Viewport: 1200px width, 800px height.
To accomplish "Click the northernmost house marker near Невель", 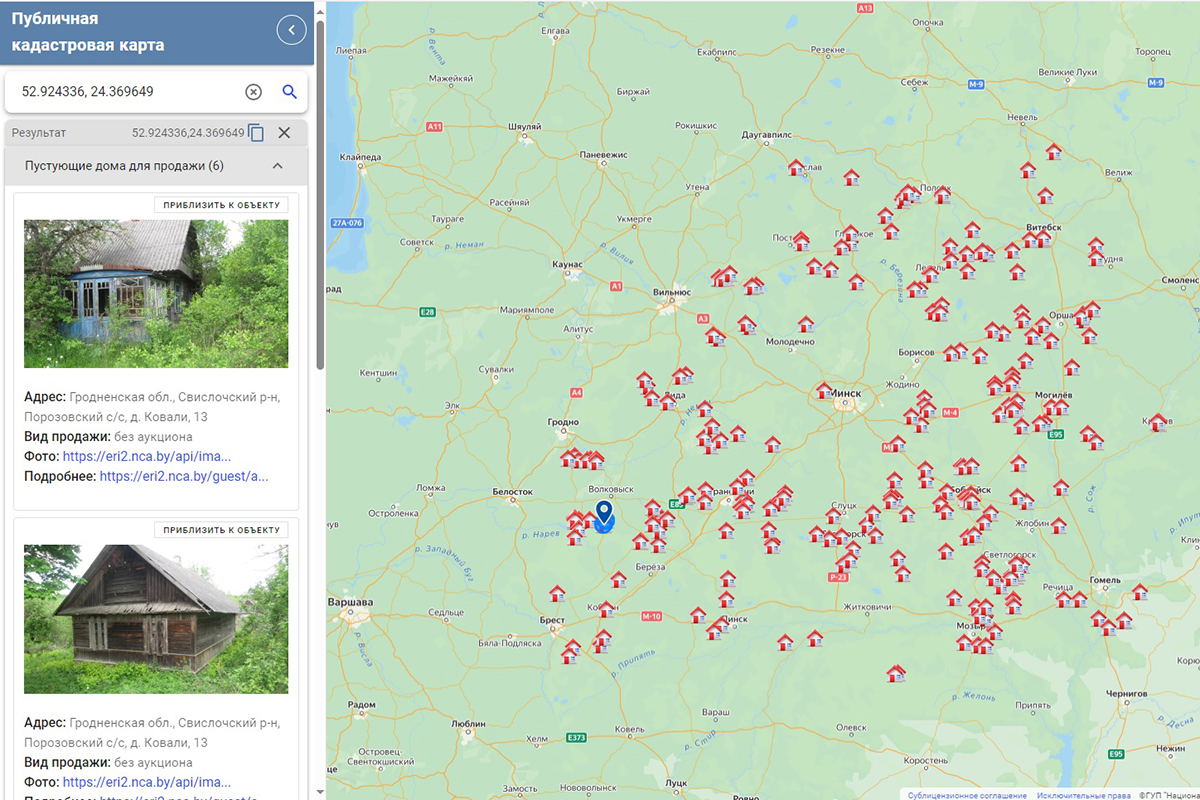I will [1053, 152].
